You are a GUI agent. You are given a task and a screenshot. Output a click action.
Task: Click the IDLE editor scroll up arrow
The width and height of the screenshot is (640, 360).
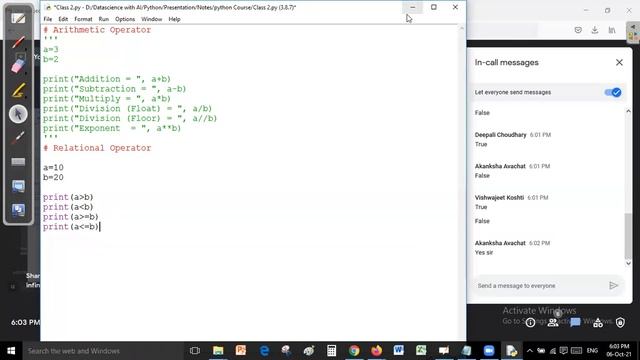tap(462, 28)
